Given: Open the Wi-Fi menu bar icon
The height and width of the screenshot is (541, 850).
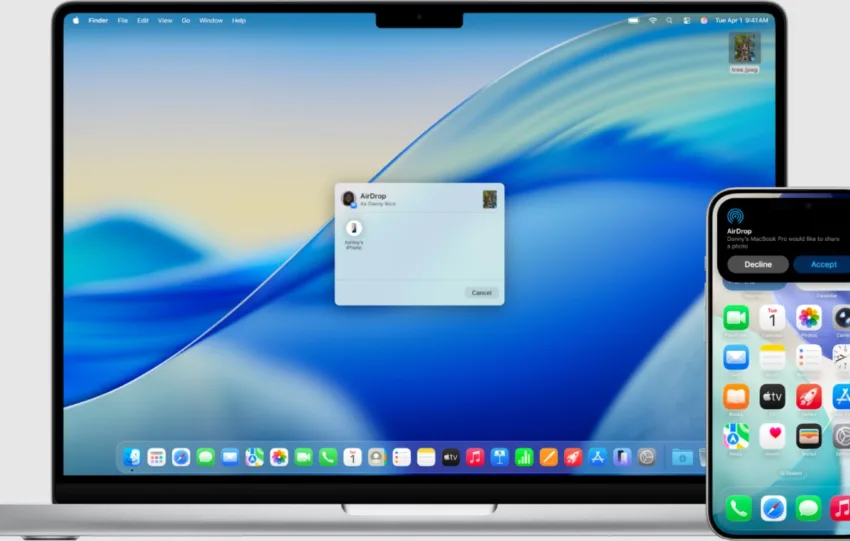Looking at the screenshot, I should [653, 20].
